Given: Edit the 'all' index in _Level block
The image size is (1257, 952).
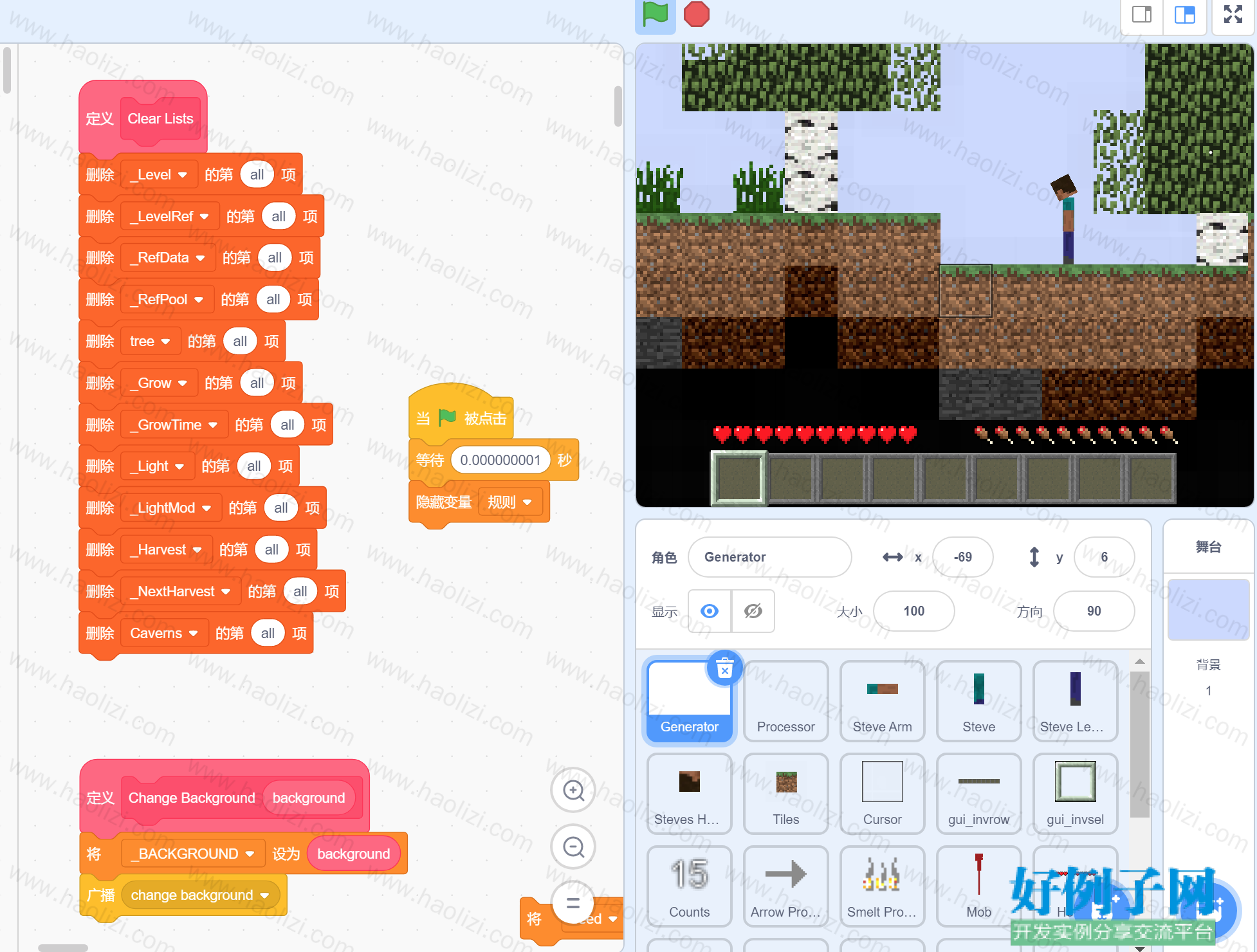Looking at the screenshot, I should pyautogui.click(x=257, y=175).
